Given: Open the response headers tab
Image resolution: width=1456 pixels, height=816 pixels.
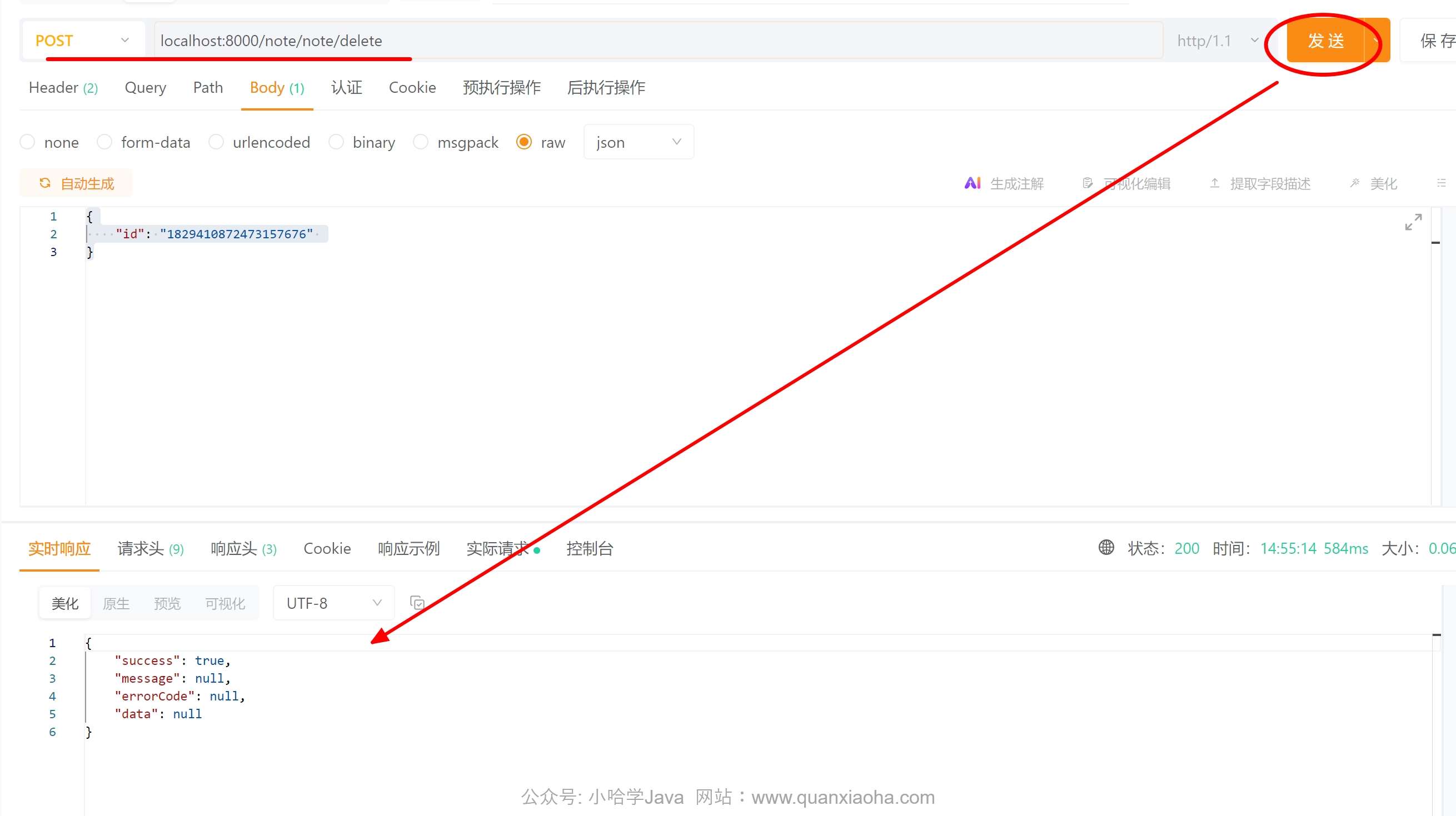Looking at the screenshot, I should [x=243, y=549].
